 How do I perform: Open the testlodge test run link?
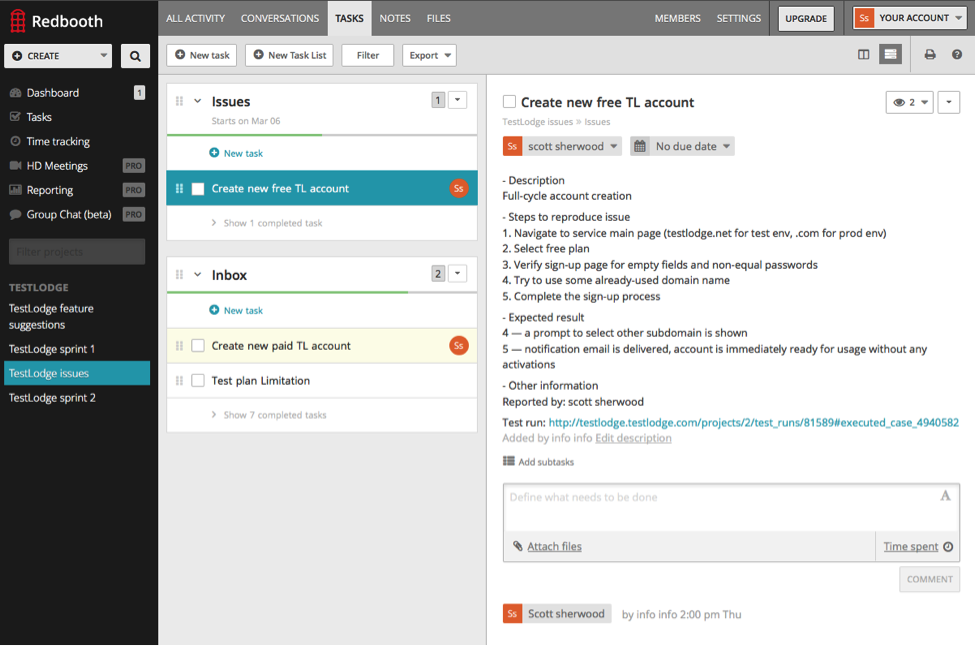(753, 423)
